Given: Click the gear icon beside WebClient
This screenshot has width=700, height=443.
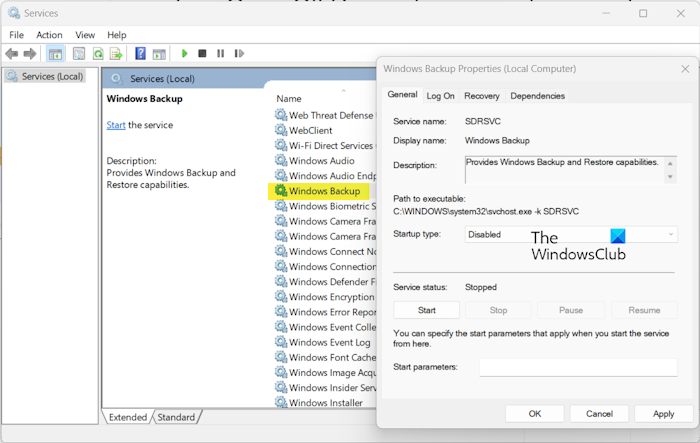Looking at the screenshot, I should (x=281, y=130).
